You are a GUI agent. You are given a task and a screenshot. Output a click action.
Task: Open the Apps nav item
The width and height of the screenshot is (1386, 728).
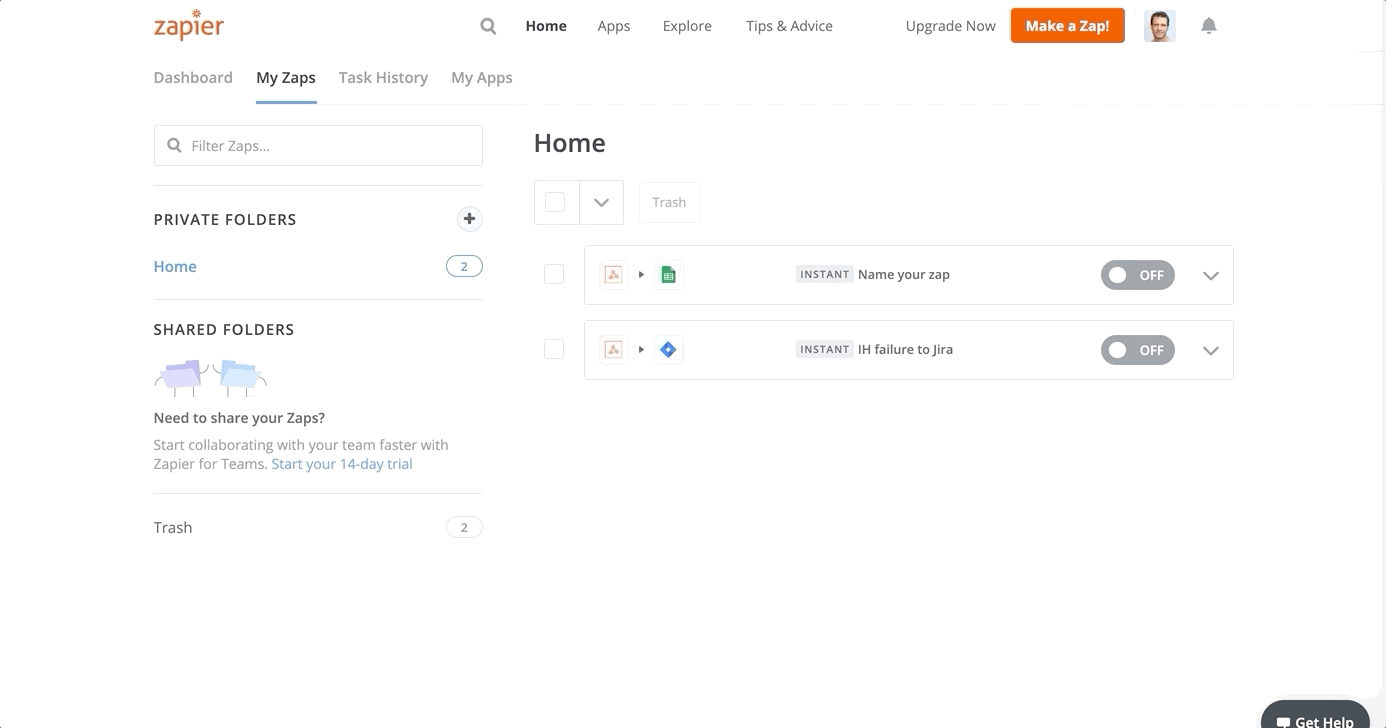pyautogui.click(x=614, y=26)
